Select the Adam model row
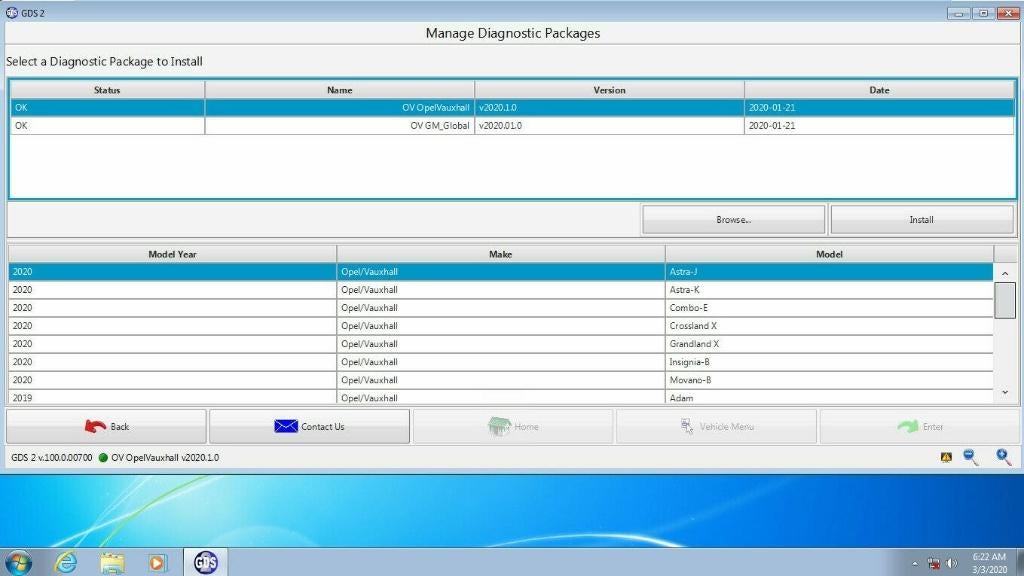 [501, 397]
